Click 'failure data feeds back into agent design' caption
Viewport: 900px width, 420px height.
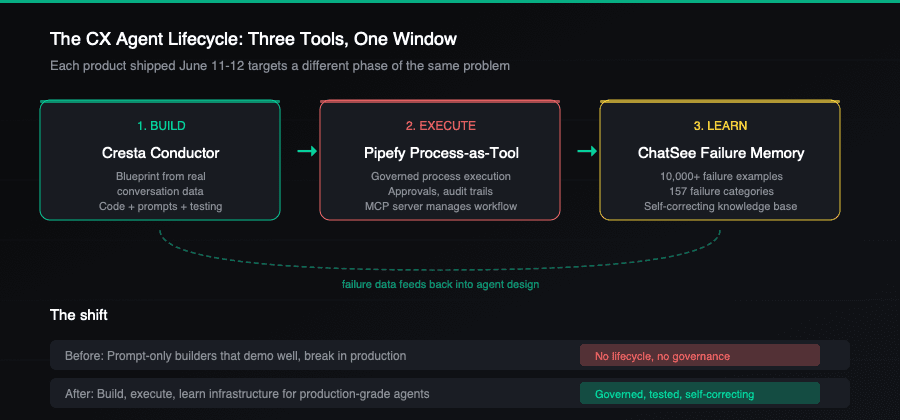[440, 285]
